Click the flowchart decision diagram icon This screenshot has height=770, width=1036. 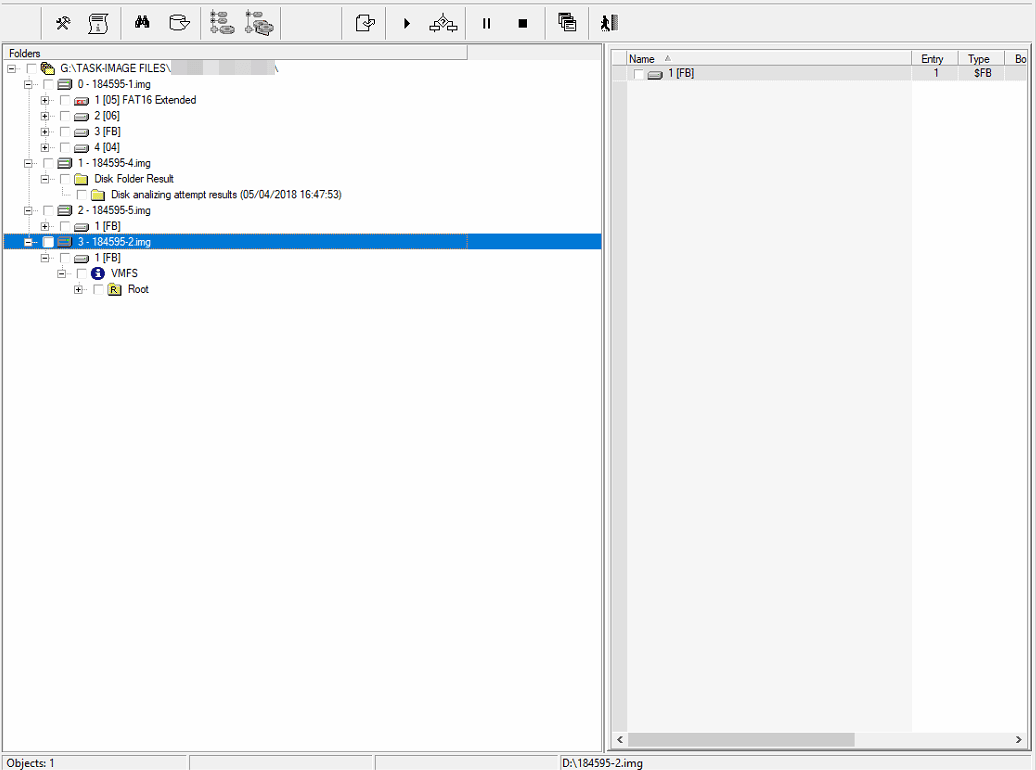tap(443, 24)
